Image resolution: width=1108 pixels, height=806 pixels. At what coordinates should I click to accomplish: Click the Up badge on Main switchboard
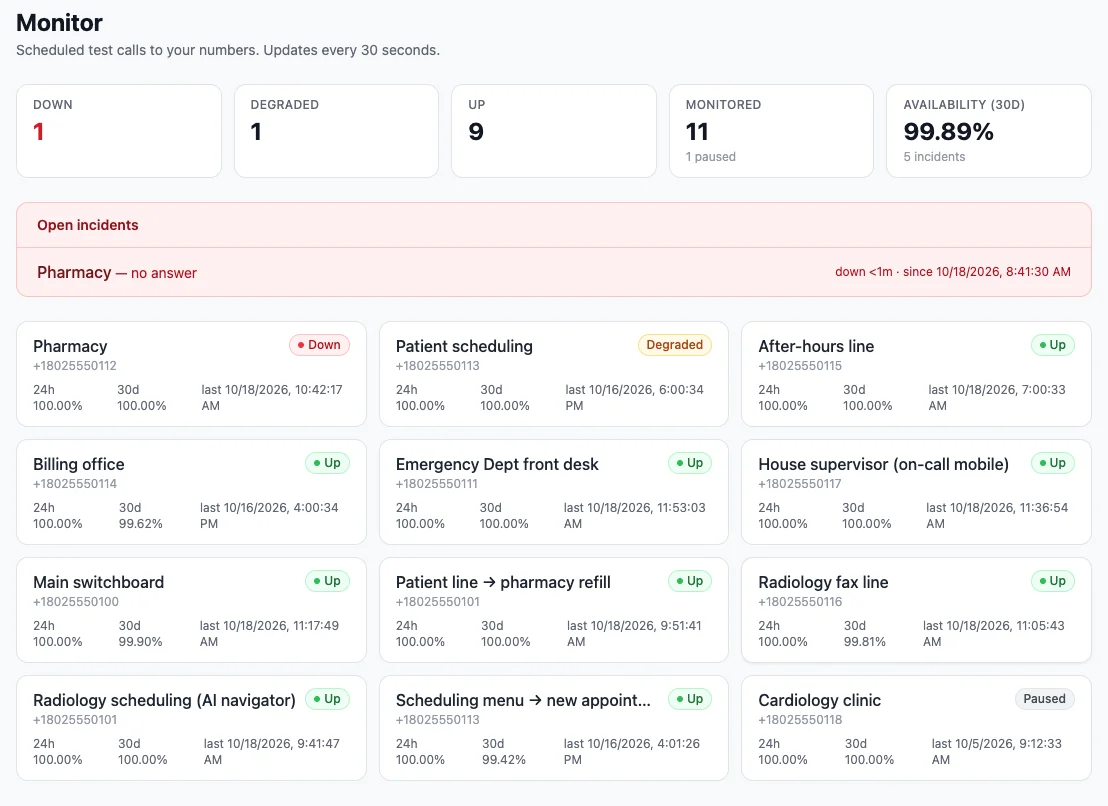[327, 581]
